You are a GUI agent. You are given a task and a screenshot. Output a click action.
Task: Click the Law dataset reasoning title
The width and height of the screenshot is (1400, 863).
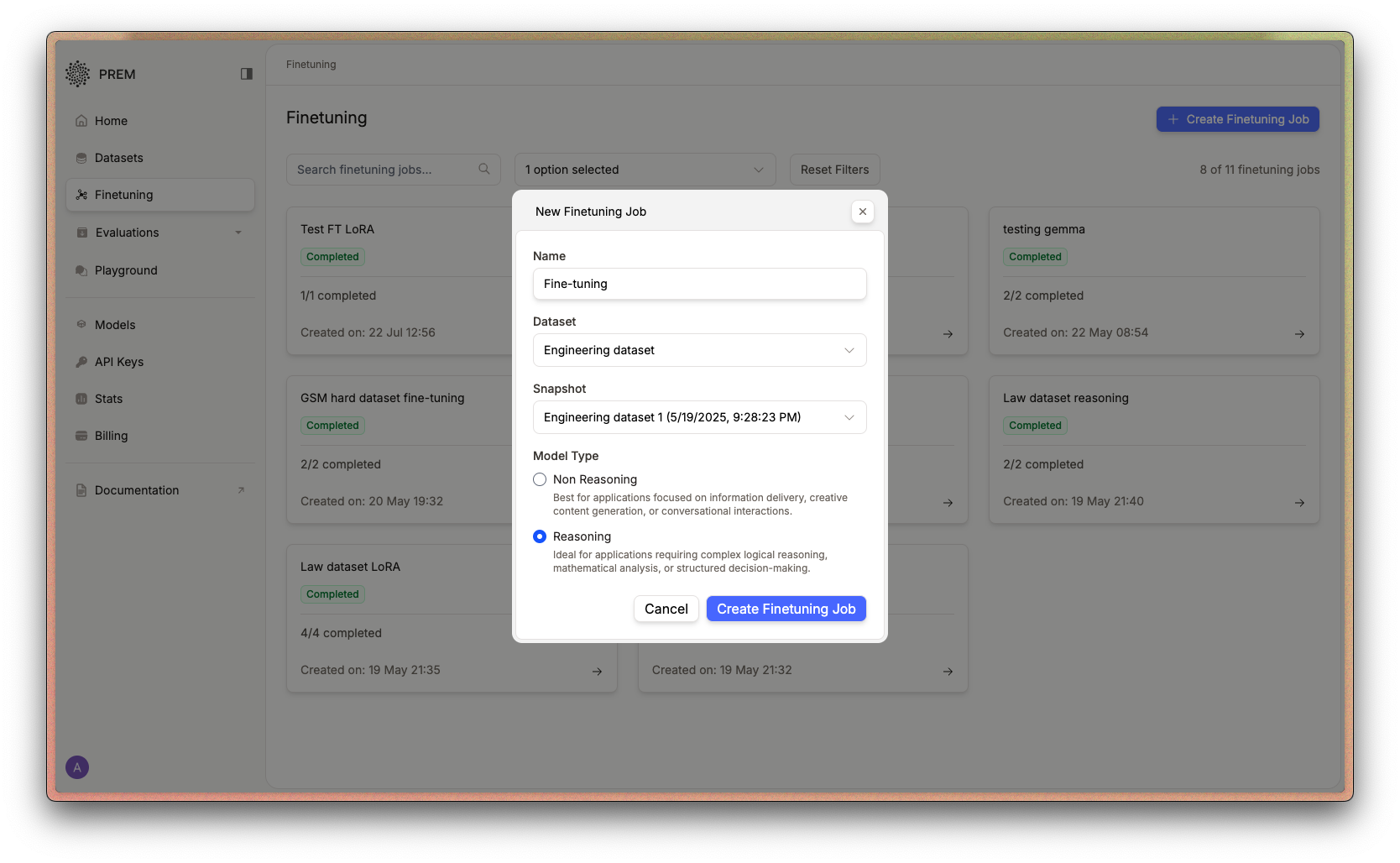1066,398
